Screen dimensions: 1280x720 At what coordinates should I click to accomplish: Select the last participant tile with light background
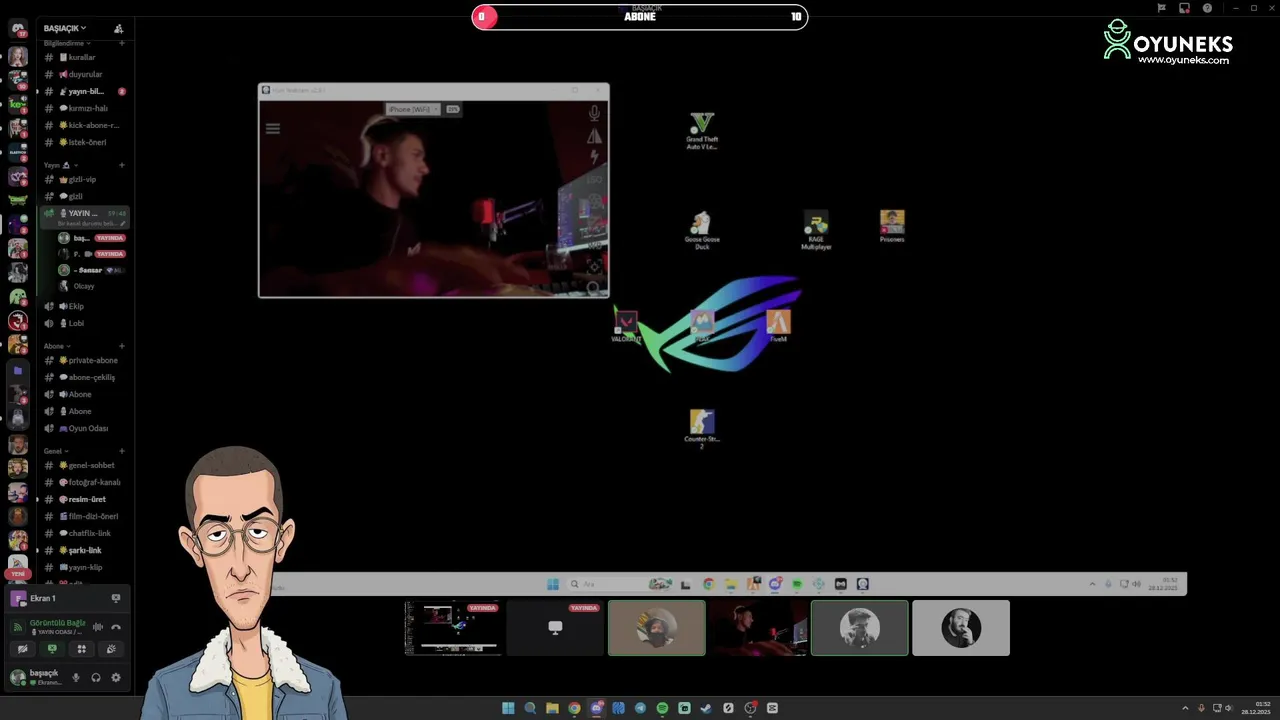point(961,628)
